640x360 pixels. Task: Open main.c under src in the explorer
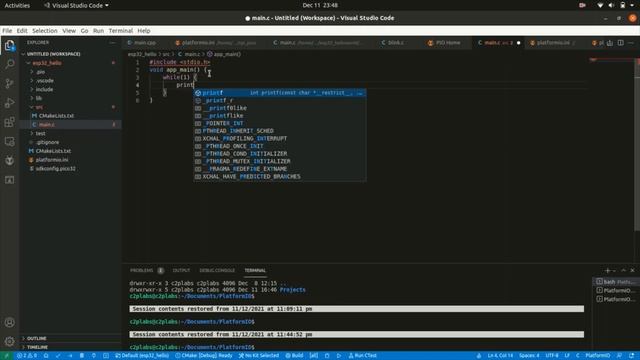(70, 124)
